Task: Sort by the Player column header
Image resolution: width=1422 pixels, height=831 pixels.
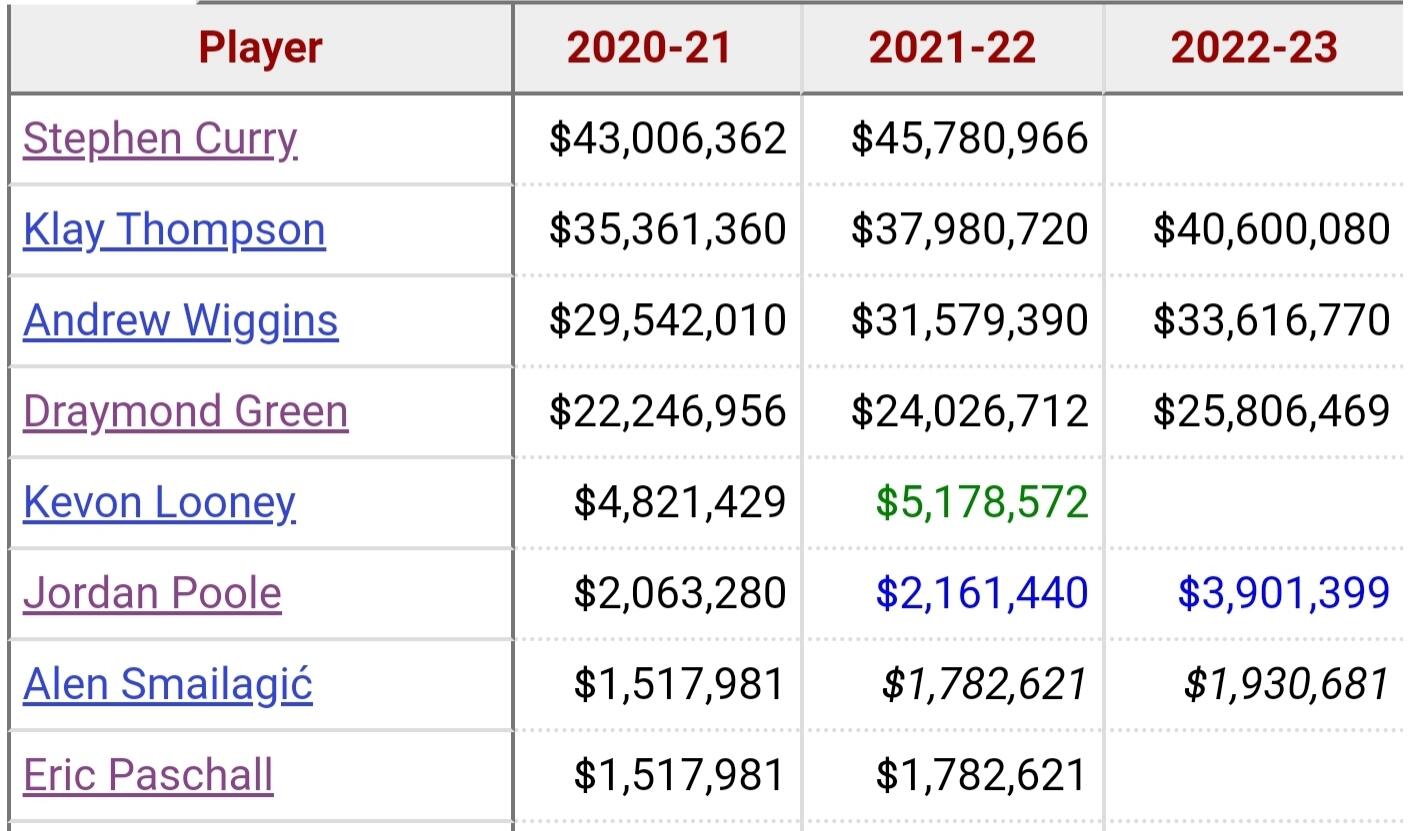Action: [261, 48]
